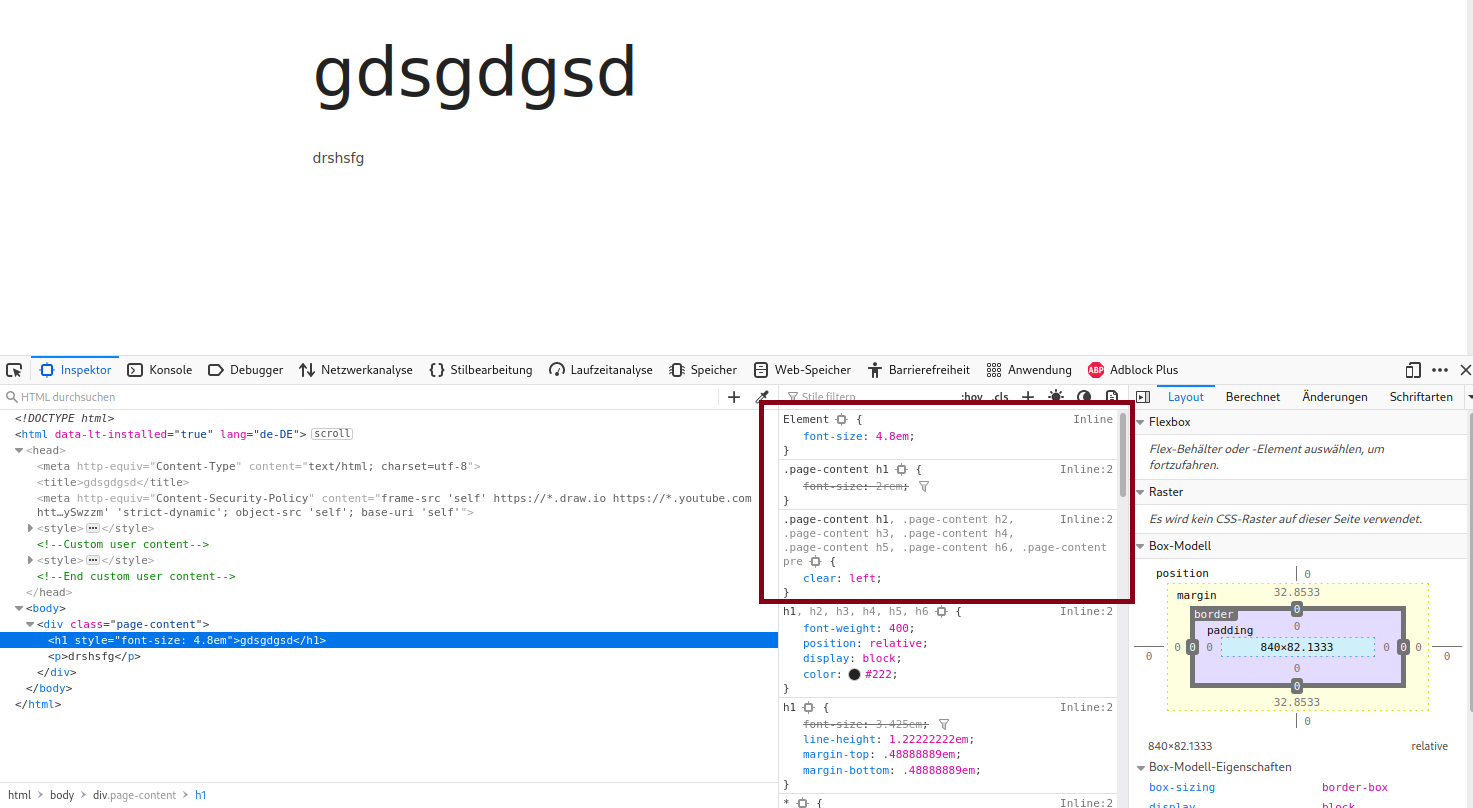Activate the element picker tool

(x=14, y=370)
